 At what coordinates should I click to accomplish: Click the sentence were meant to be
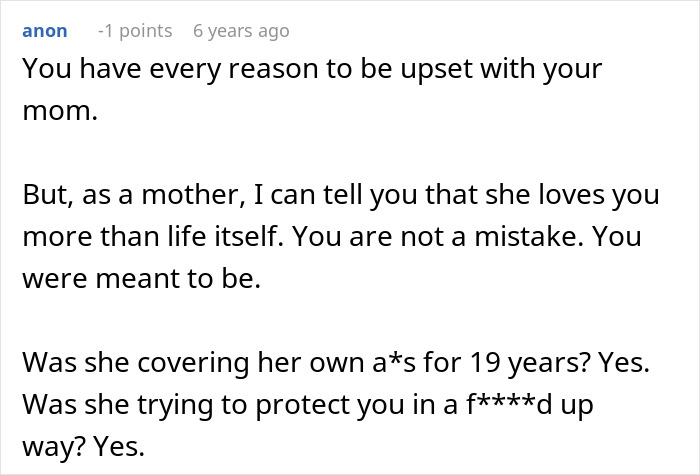tap(140, 281)
